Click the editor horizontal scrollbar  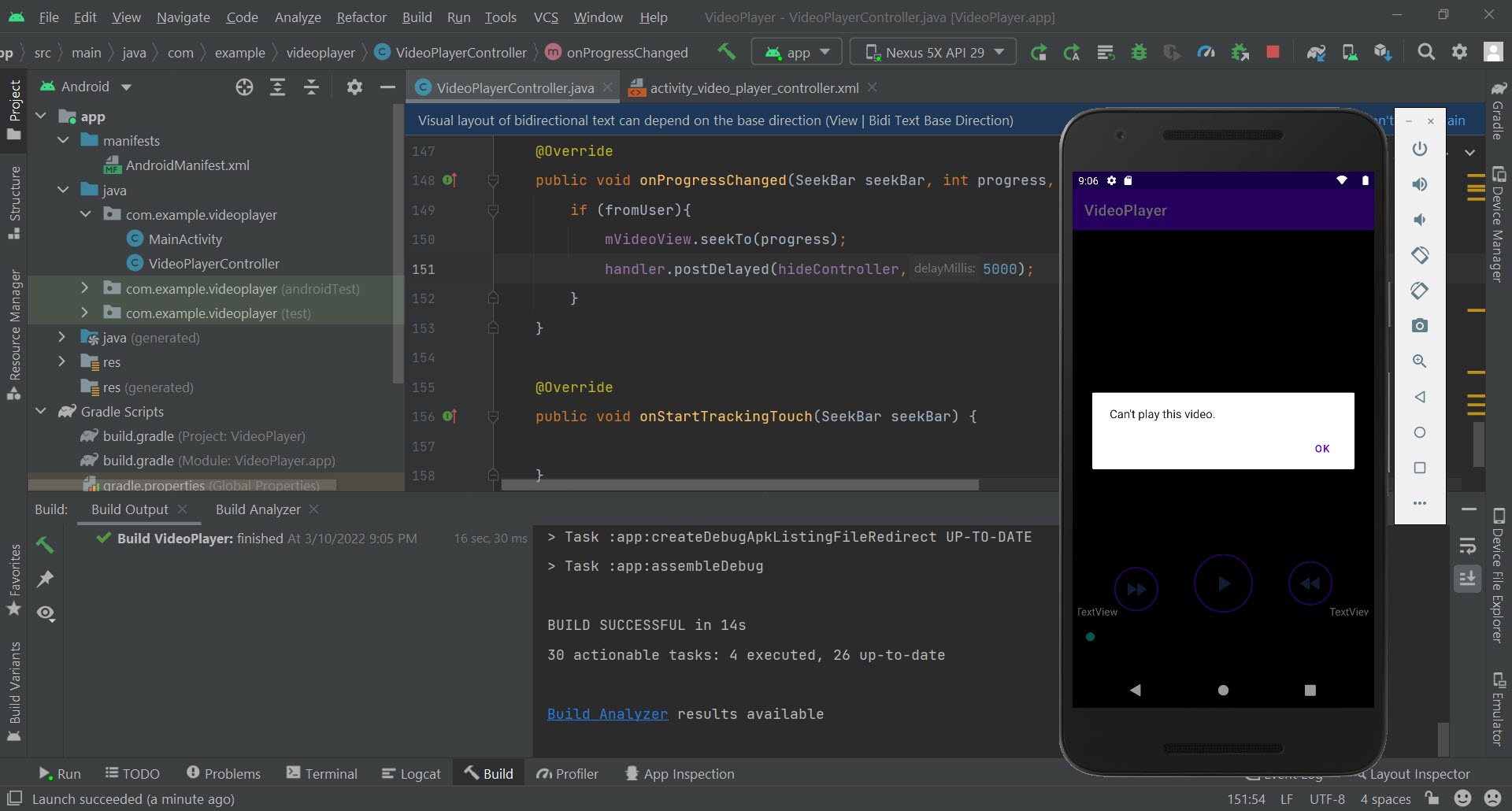[739, 485]
